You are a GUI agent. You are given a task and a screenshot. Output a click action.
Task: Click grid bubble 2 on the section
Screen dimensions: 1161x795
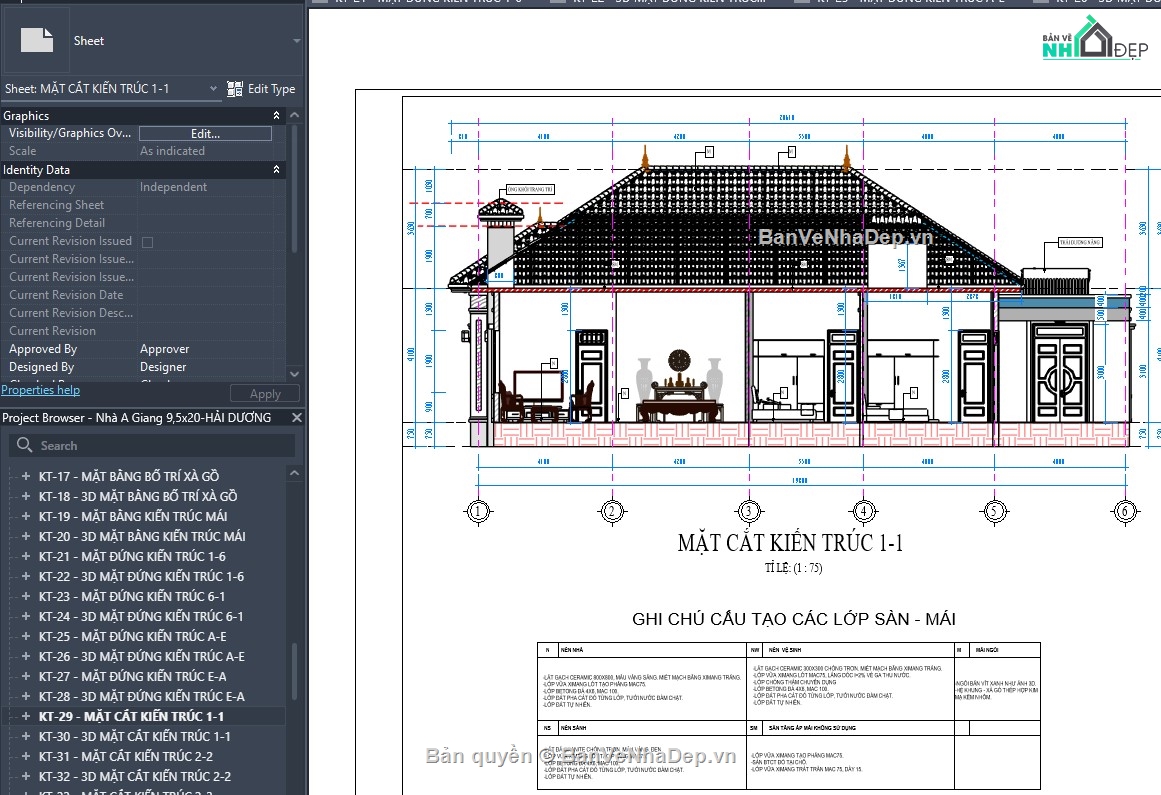coord(612,511)
